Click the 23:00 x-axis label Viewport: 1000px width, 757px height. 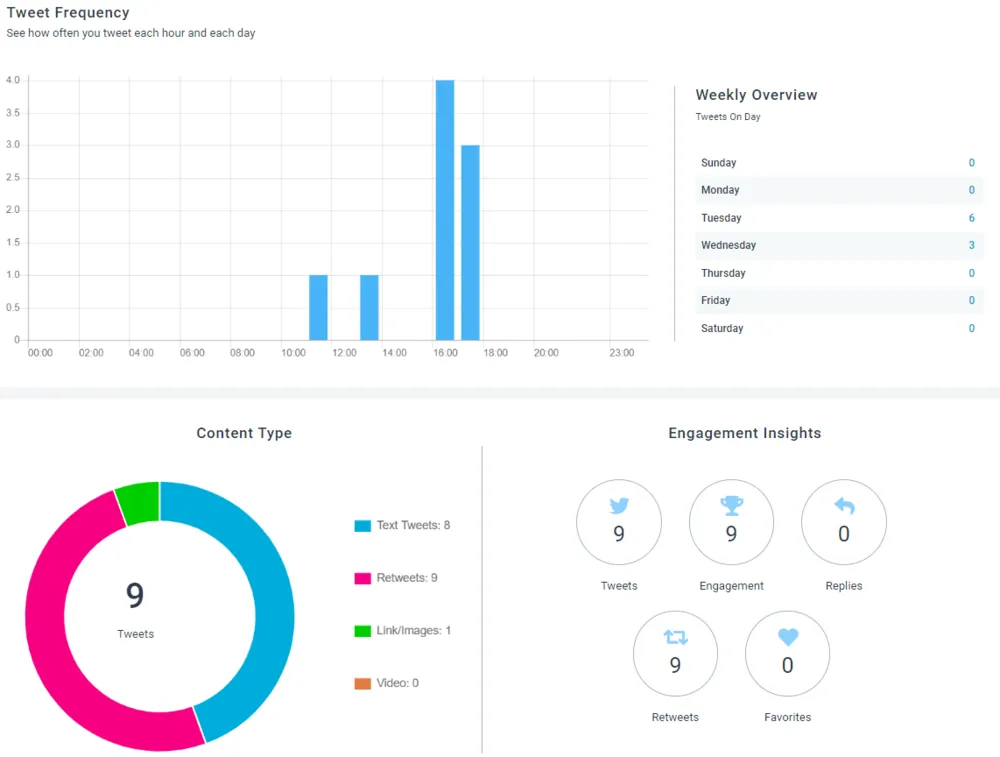(622, 353)
